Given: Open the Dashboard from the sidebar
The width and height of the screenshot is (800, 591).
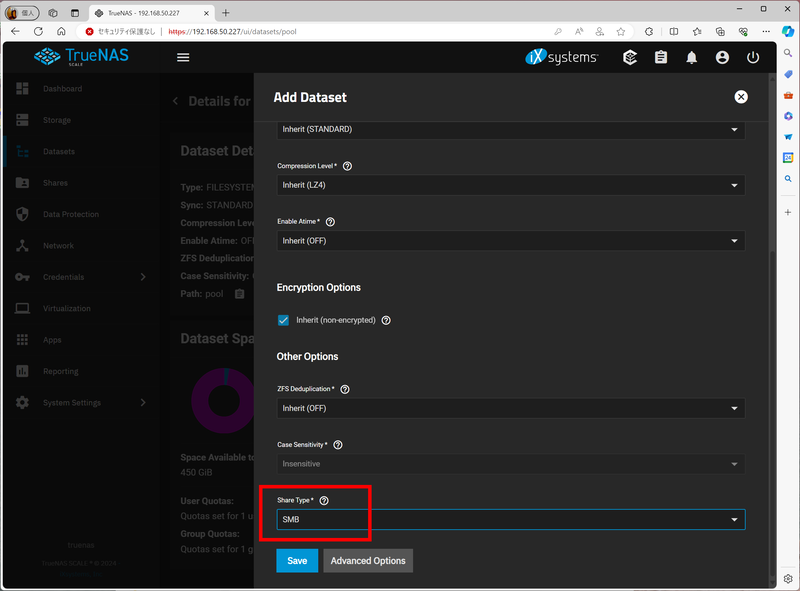Looking at the screenshot, I should (x=60, y=89).
